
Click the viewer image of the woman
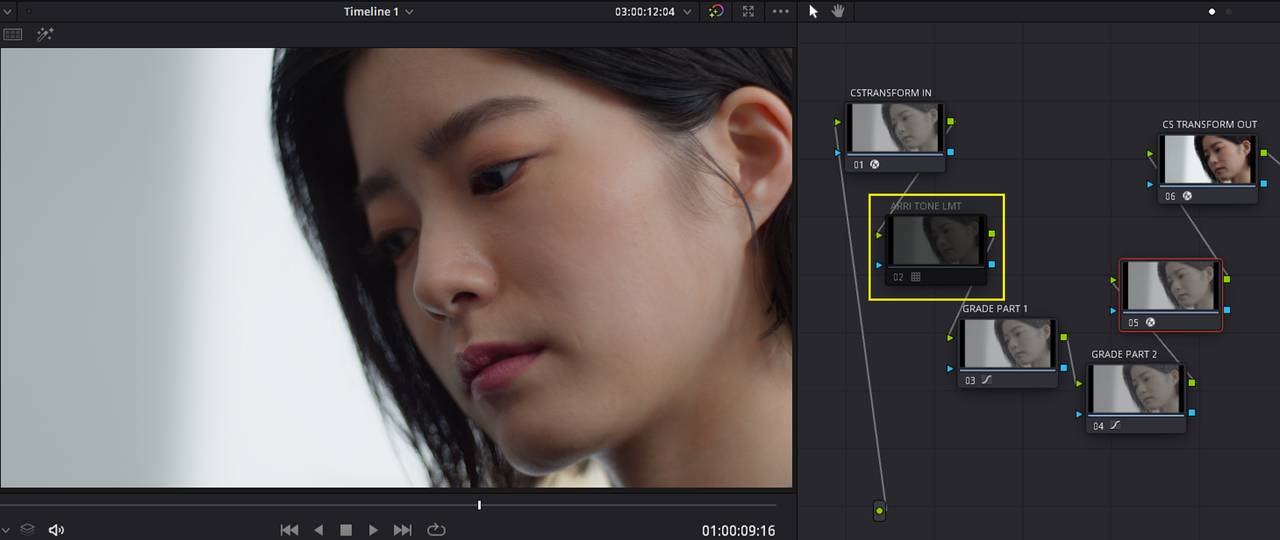click(x=396, y=267)
